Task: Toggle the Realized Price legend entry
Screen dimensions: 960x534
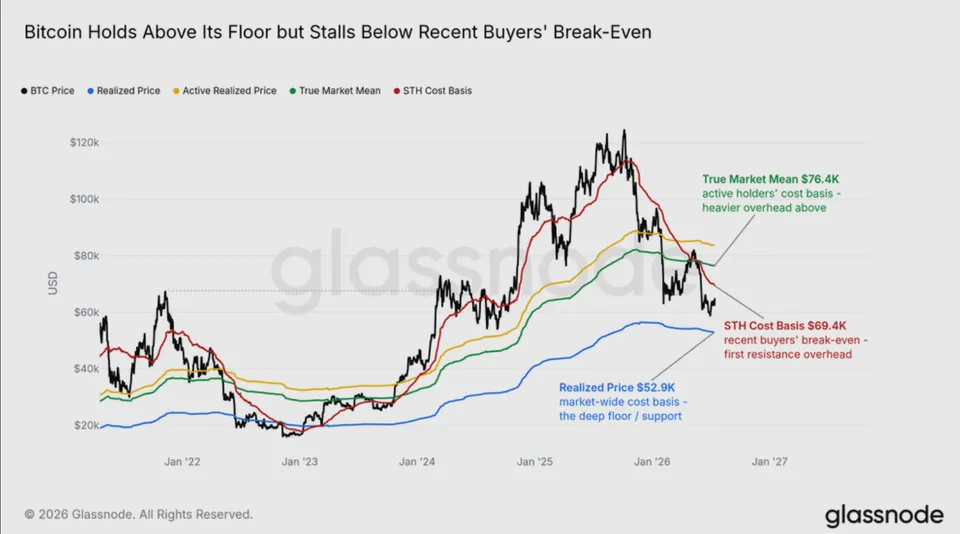Action: (124, 91)
